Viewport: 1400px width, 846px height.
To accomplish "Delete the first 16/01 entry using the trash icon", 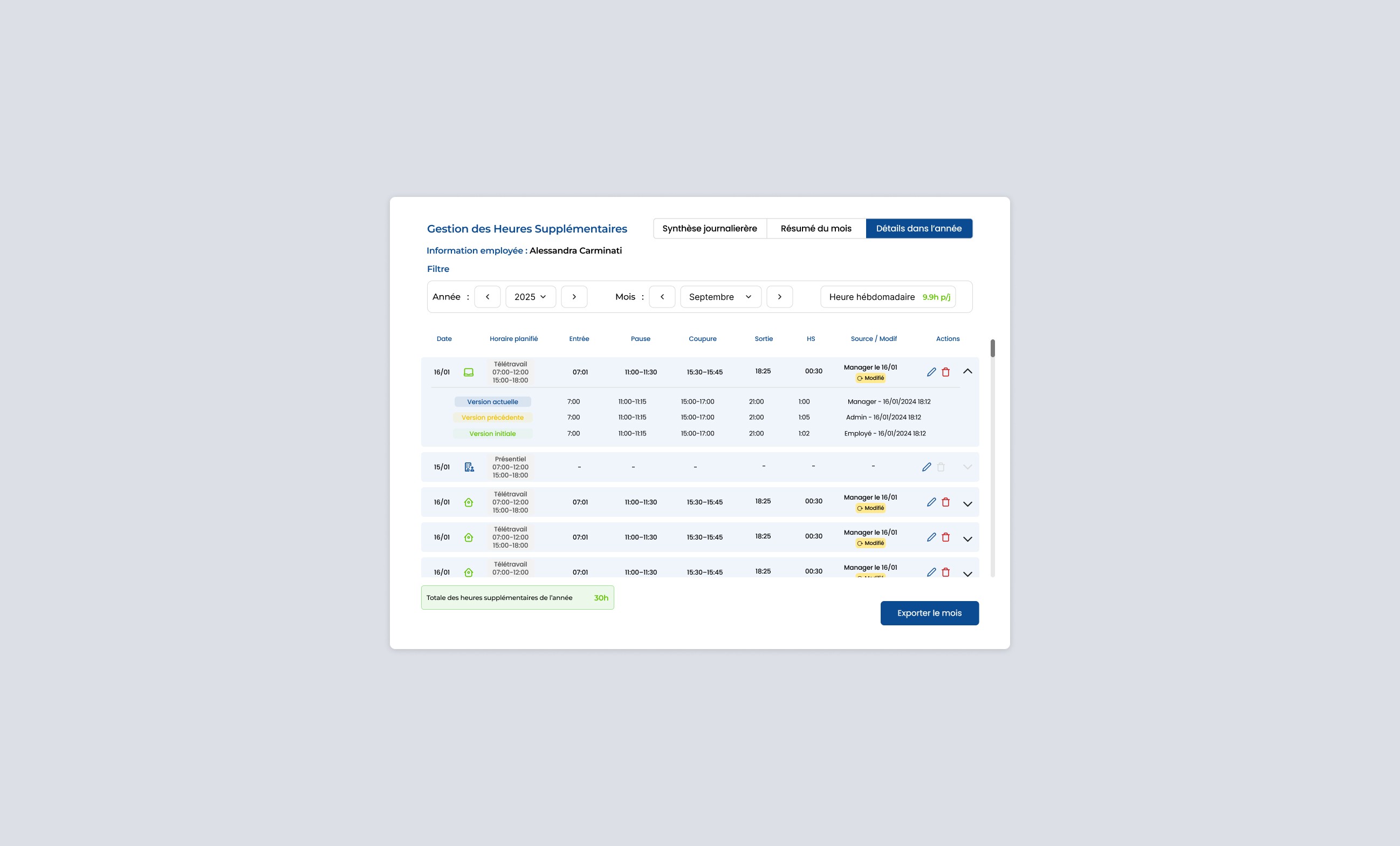I will 945,372.
